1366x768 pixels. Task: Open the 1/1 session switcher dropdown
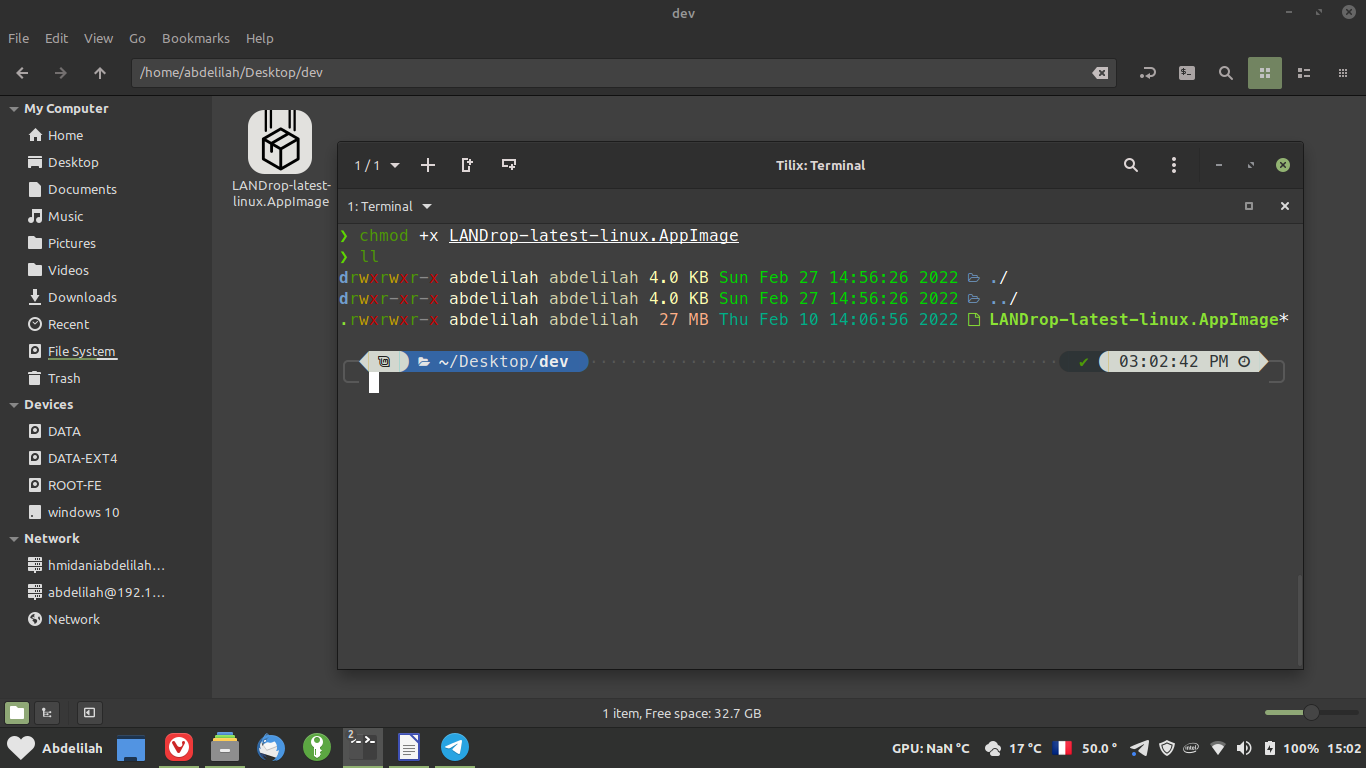click(x=377, y=165)
